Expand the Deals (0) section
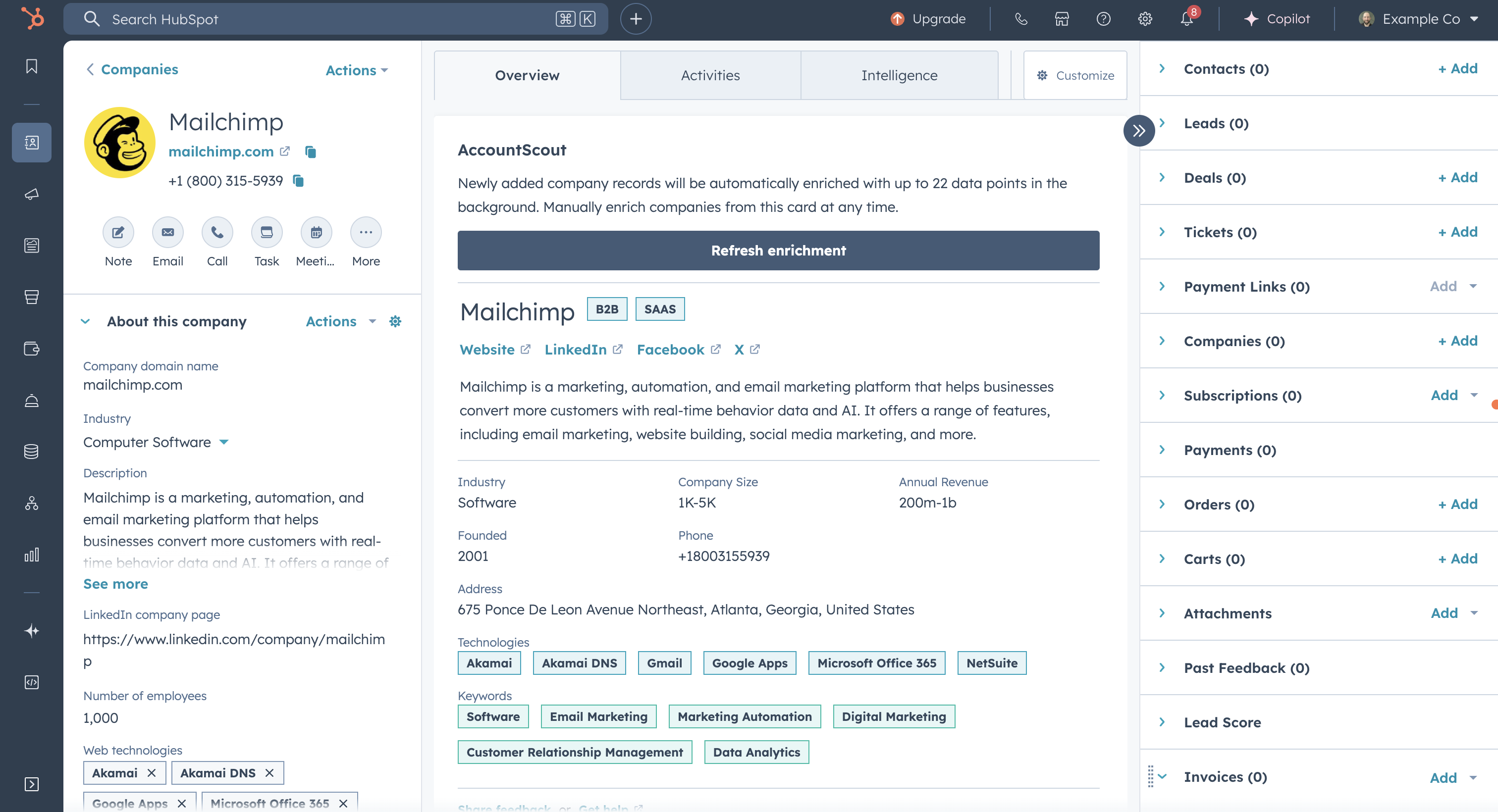 1162,177
